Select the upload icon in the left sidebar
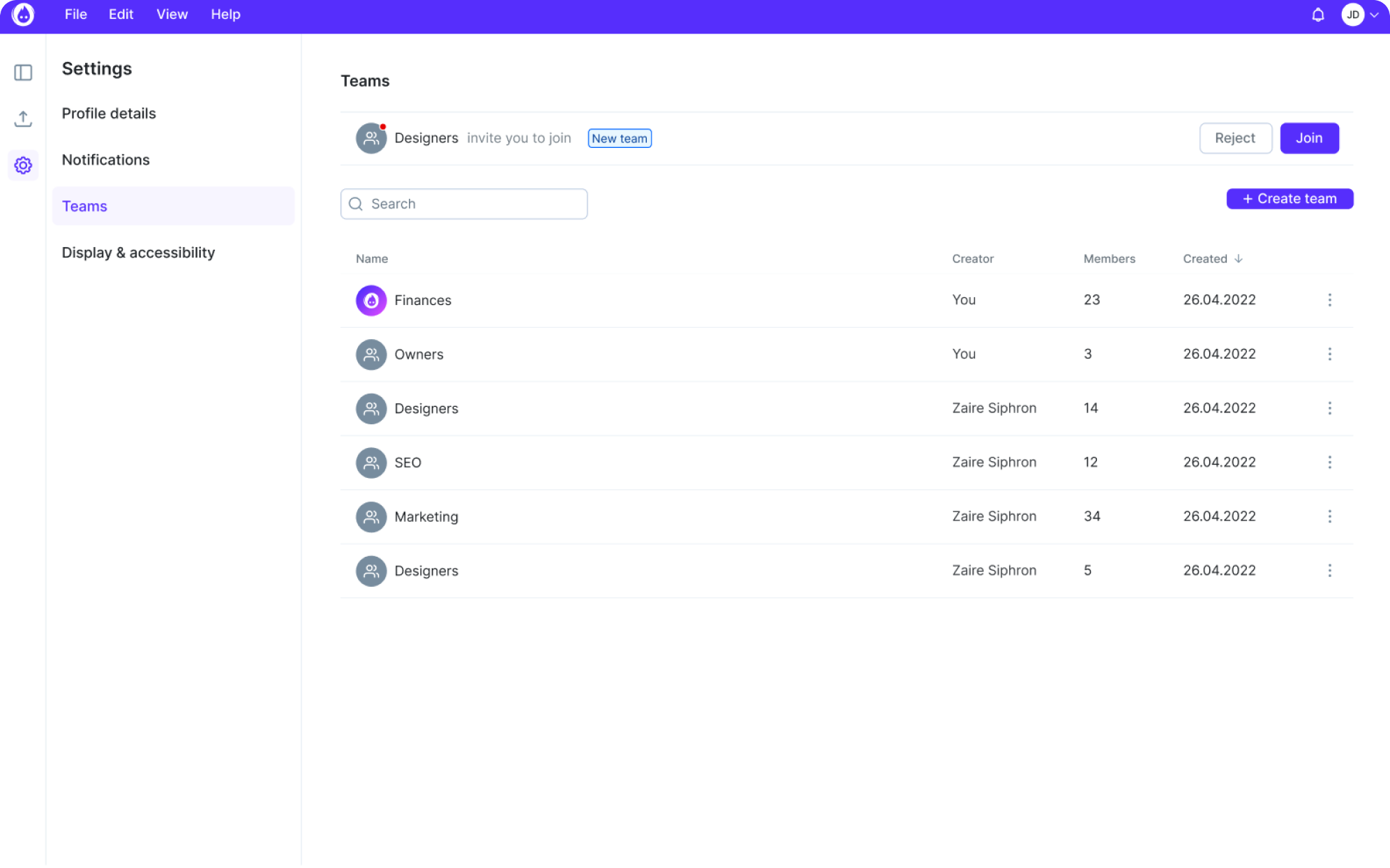The width and height of the screenshot is (1390, 868). (x=23, y=119)
